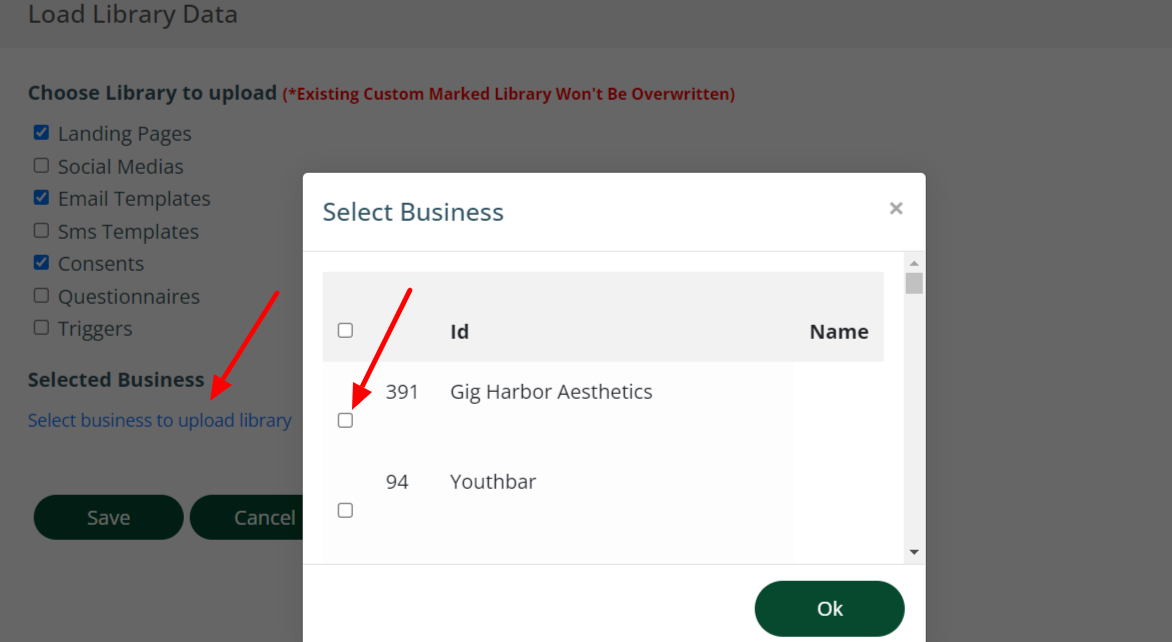
Task: Click the Landing Pages label
Action: click(125, 134)
